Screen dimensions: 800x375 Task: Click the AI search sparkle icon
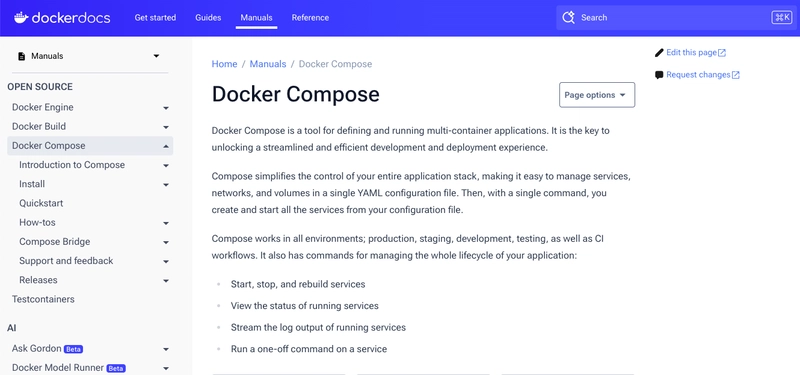[x=568, y=17]
